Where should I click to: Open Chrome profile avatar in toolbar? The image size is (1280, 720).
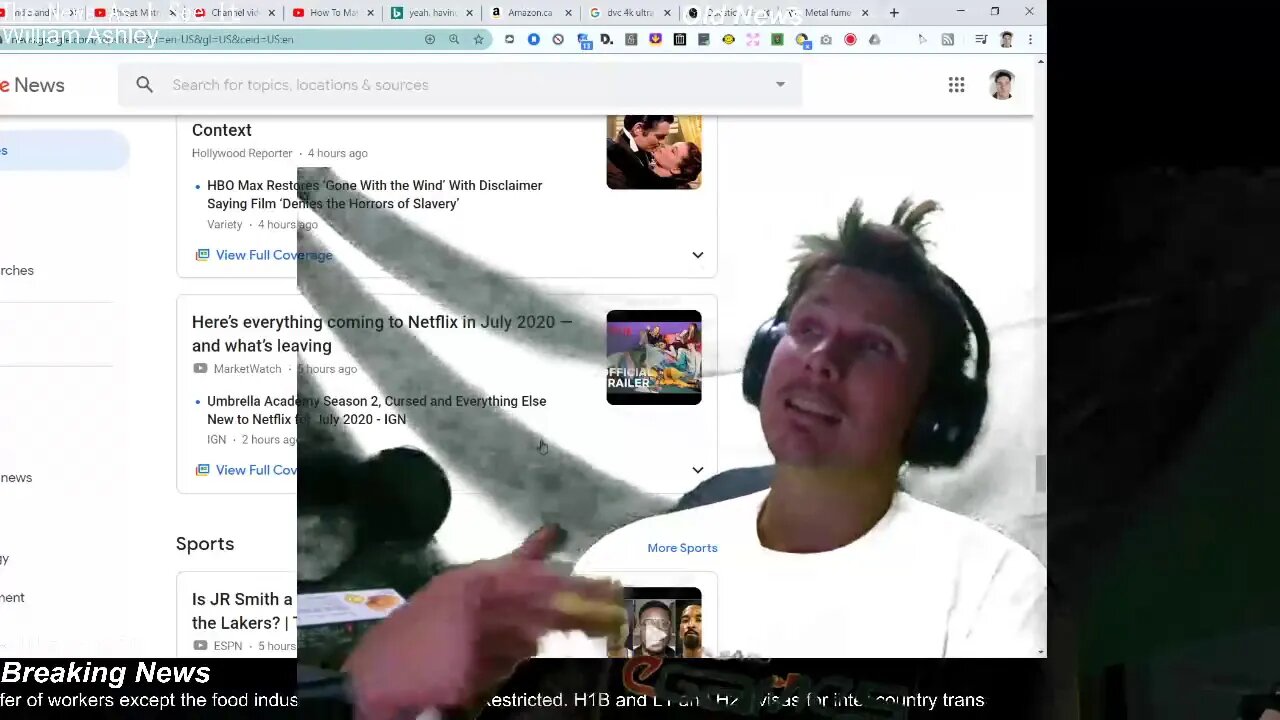coord(1006,39)
